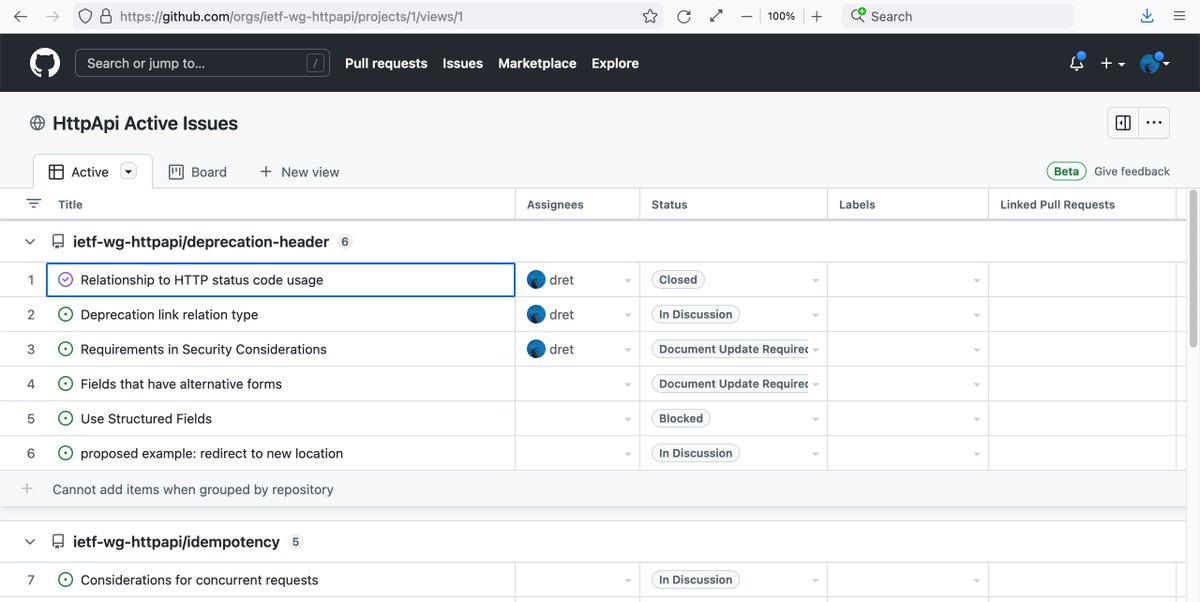Click the Closed status badge
Viewport: 1200px width, 602px height.
678,280
